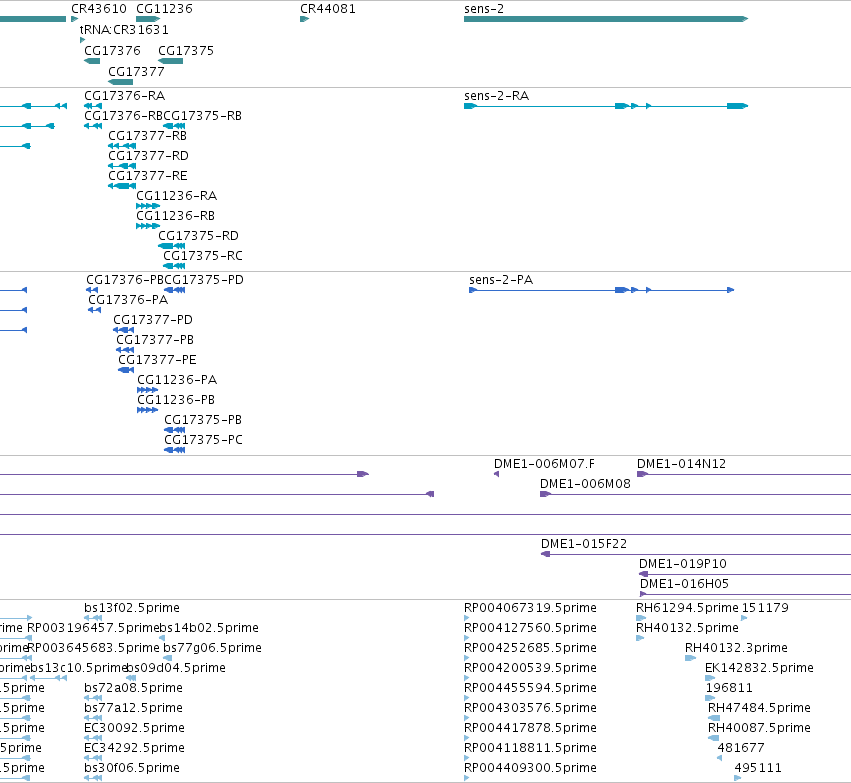Open EST RH61294.5prime label
The width and height of the screenshot is (851, 783).
(x=687, y=608)
